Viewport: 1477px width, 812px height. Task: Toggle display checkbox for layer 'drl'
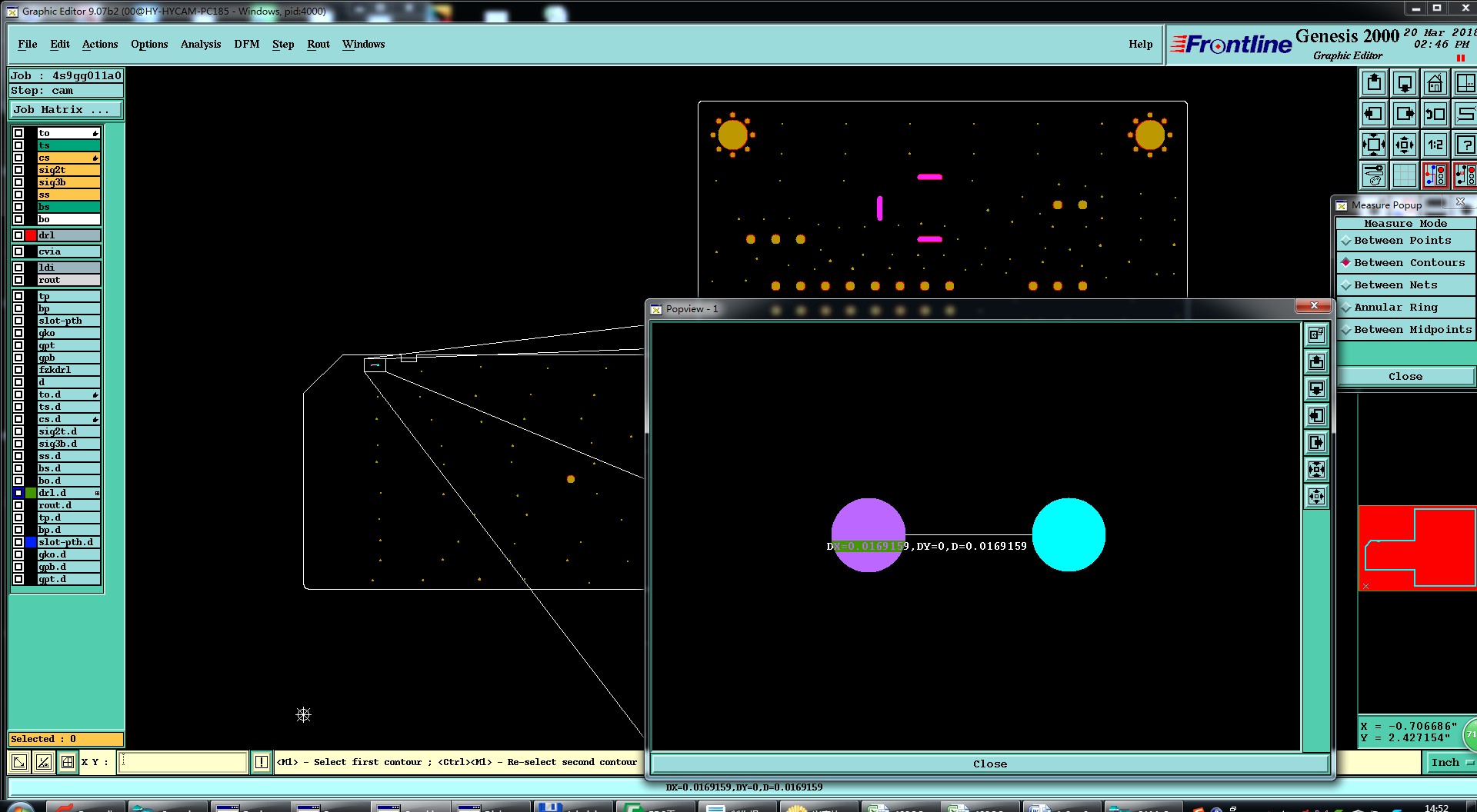[x=18, y=235]
